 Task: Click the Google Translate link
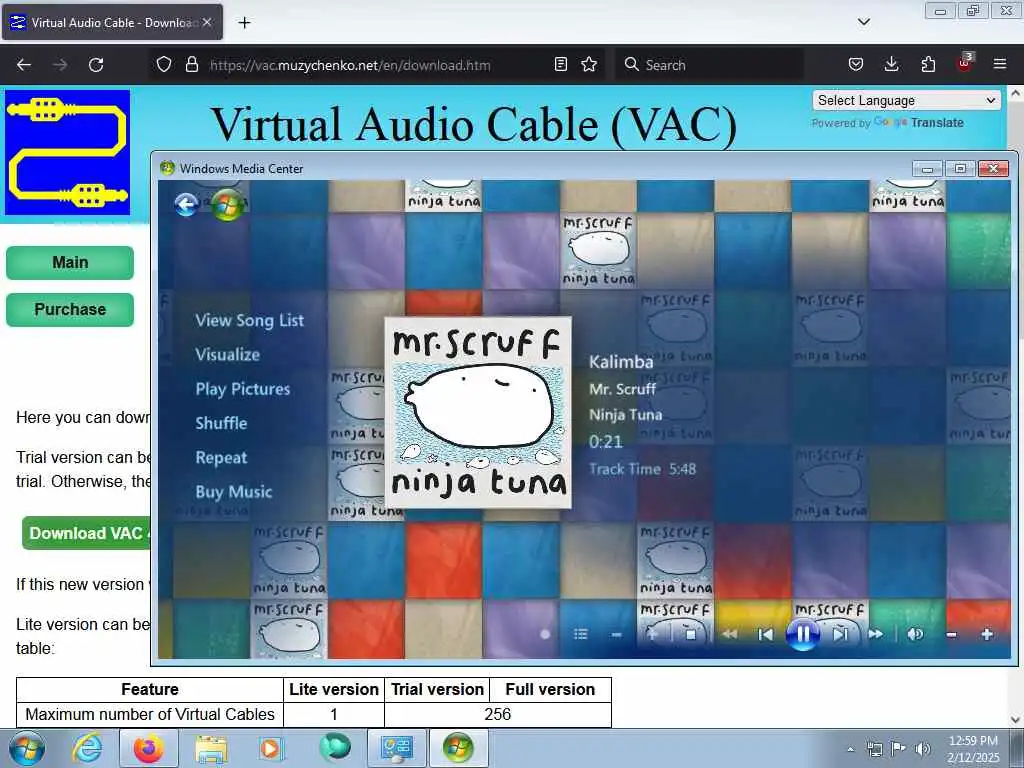pyautogui.click(x=918, y=122)
